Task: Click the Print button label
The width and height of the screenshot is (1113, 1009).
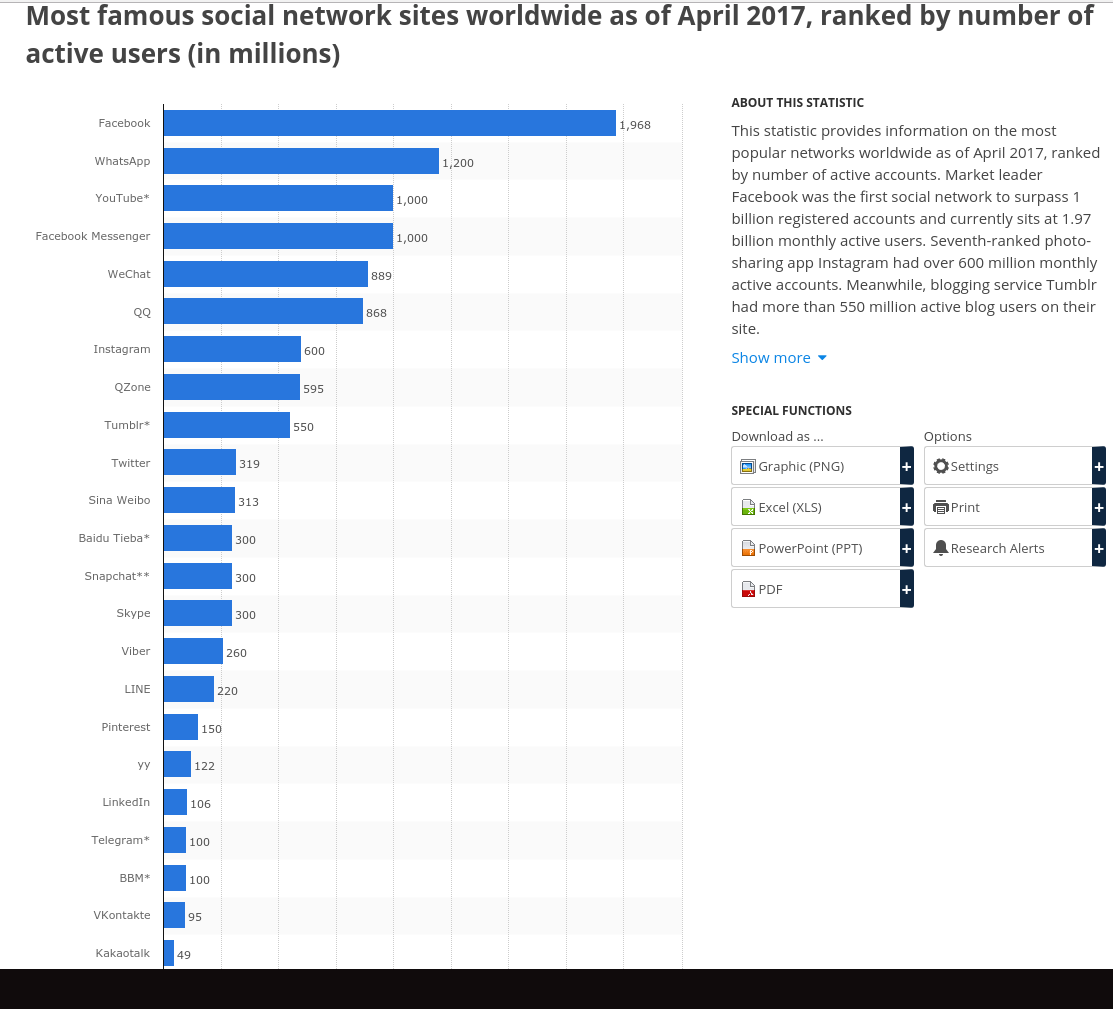Action: [965, 507]
